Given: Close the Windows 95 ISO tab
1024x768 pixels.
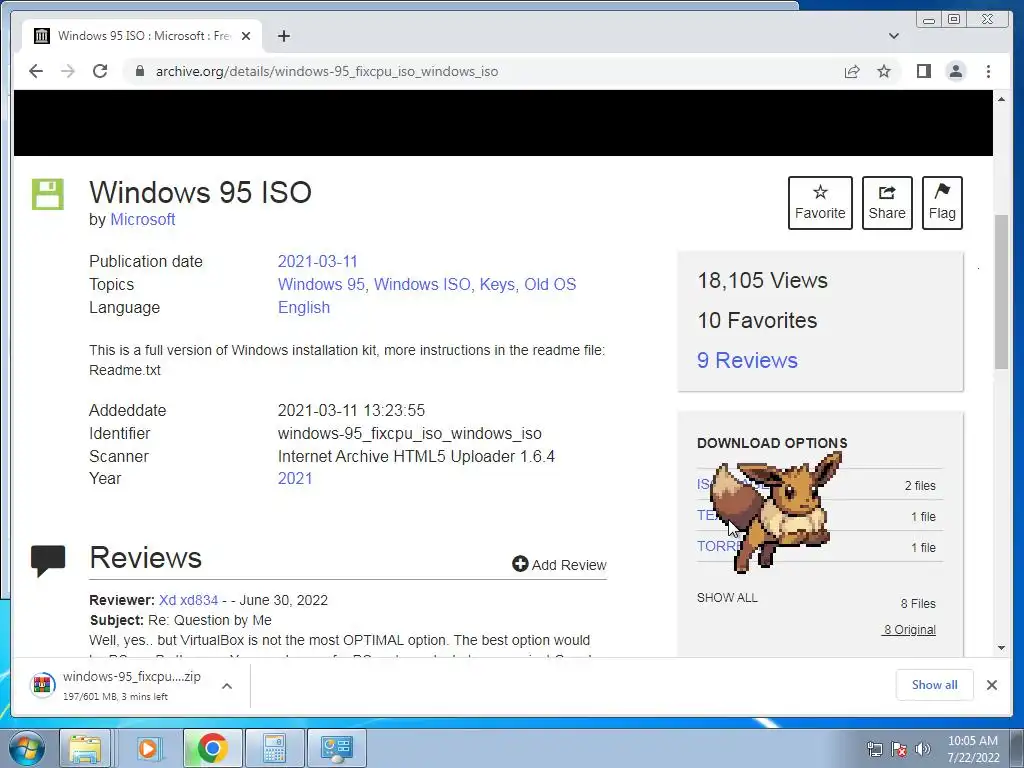Looking at the screenshot, I should [x=246, y=36].
